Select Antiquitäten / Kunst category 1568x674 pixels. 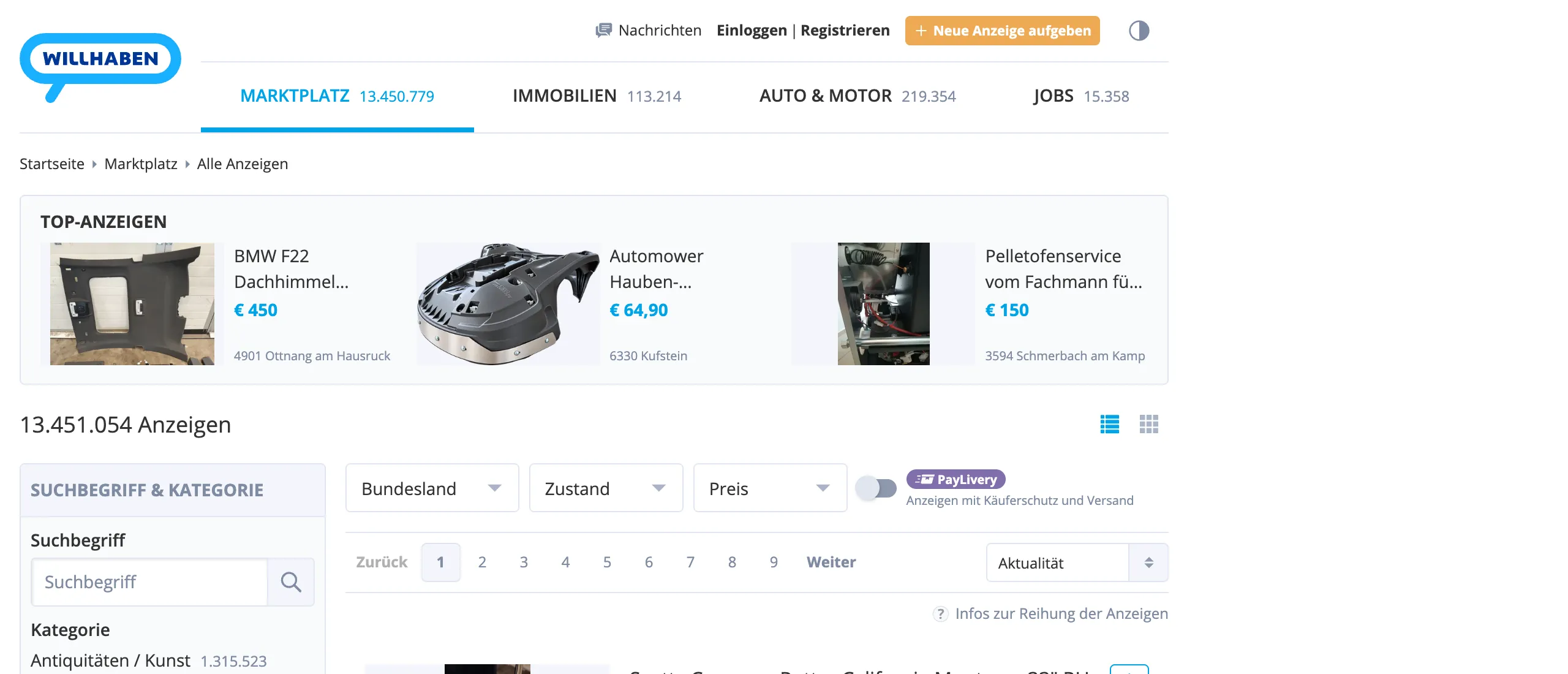[x=110, y=661]
